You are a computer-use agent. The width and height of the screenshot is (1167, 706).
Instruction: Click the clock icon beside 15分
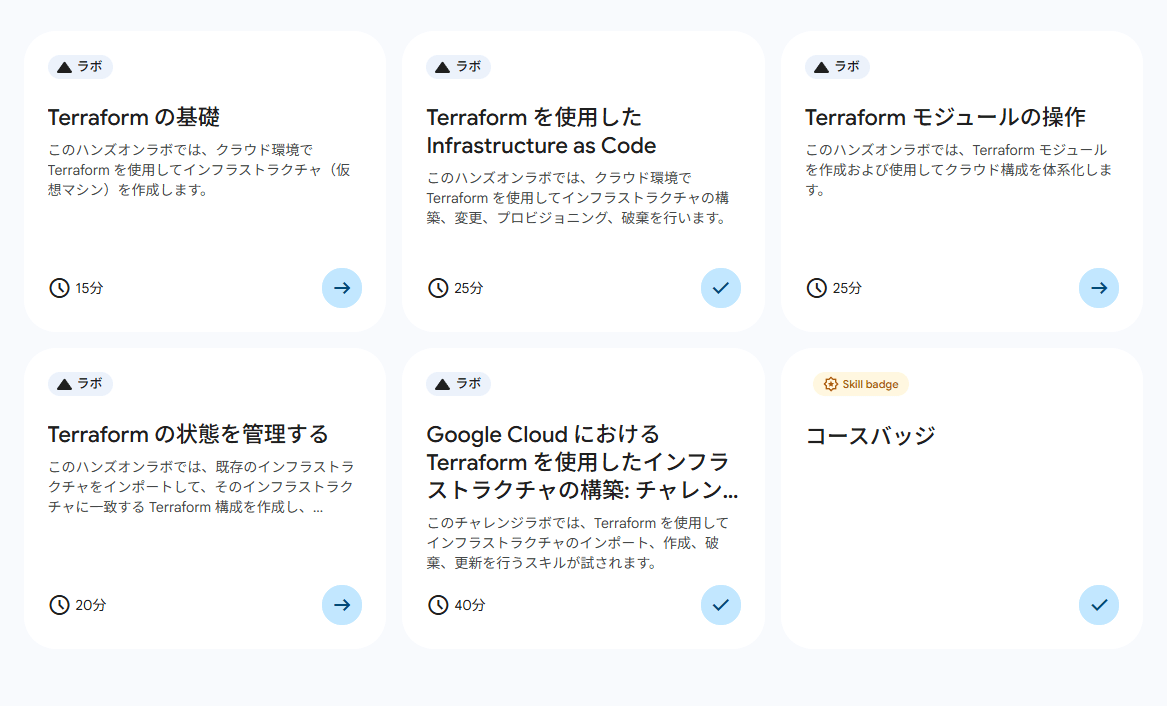pyautogui.click(x=60, y=288)
